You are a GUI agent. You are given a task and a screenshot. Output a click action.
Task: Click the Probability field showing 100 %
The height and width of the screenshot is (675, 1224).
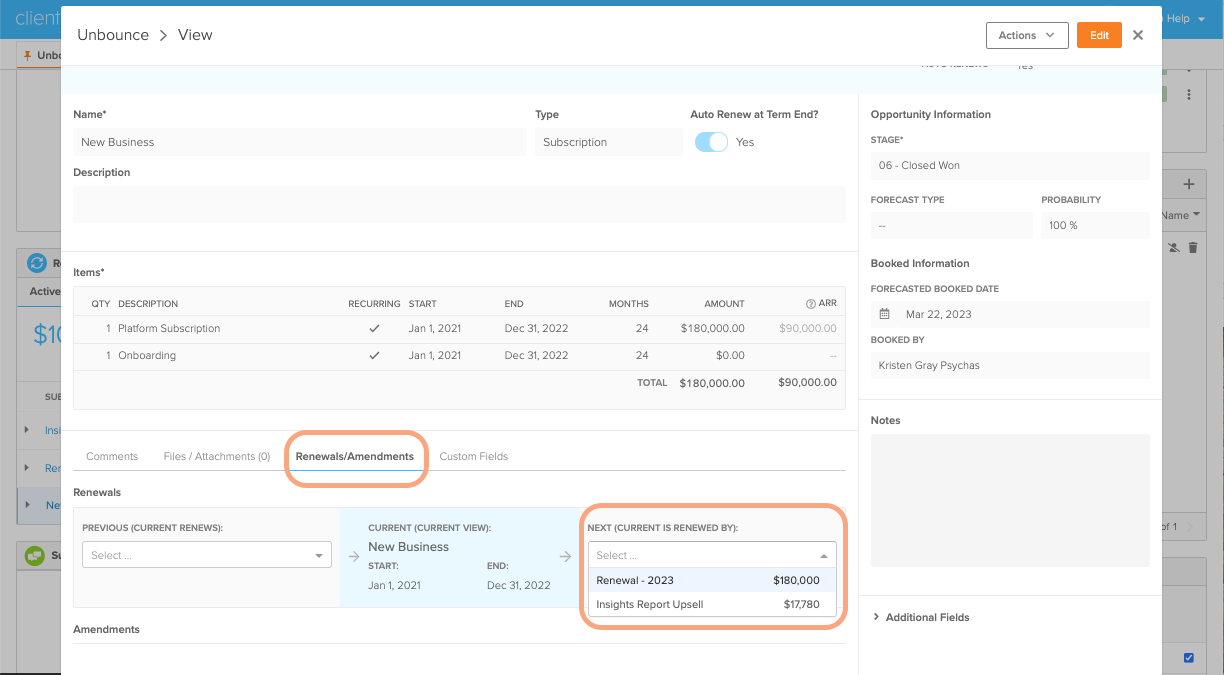click(x=1095, y=225)
